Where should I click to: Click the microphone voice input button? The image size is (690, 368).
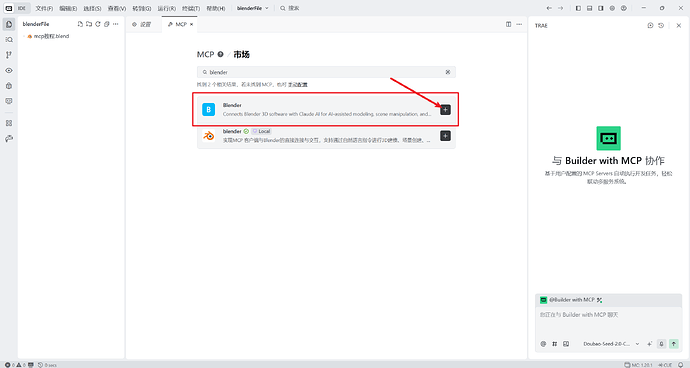pos(661,344)
